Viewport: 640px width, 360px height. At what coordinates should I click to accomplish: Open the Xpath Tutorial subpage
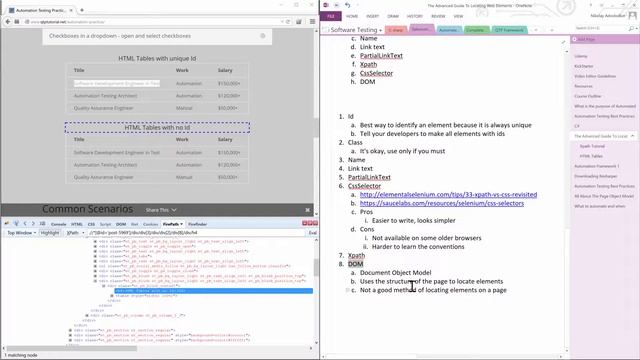coord(592,146)
